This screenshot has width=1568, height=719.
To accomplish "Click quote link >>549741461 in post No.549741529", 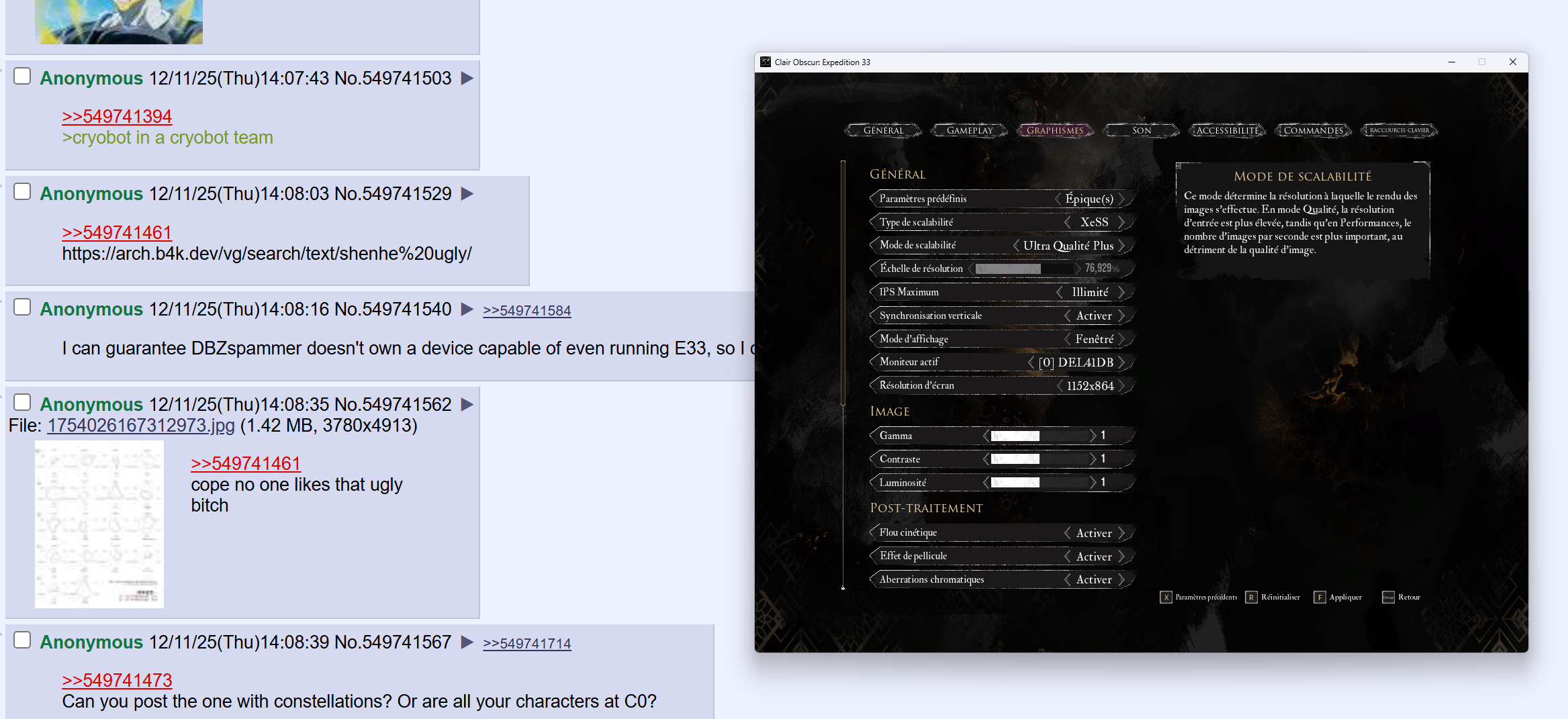I will [x=117, y=233].
